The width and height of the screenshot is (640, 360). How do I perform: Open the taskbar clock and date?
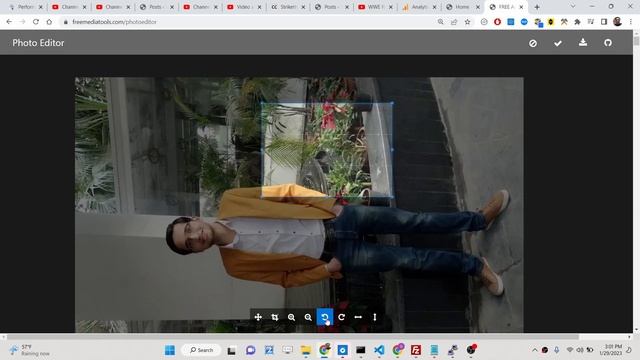click(x=611, y=350)
